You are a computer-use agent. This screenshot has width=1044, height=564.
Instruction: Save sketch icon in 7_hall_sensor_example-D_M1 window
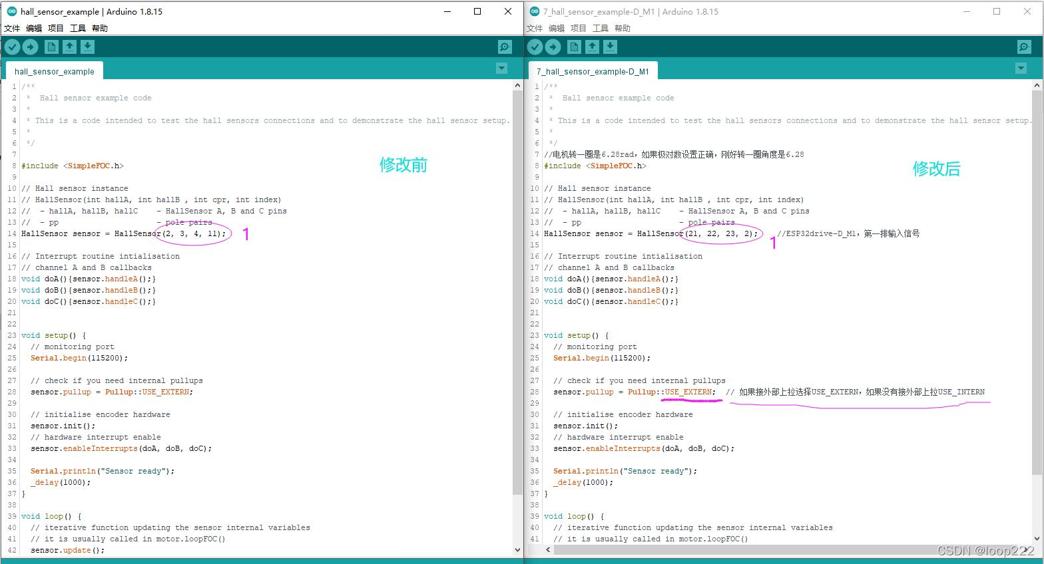(x=610, y=47)
